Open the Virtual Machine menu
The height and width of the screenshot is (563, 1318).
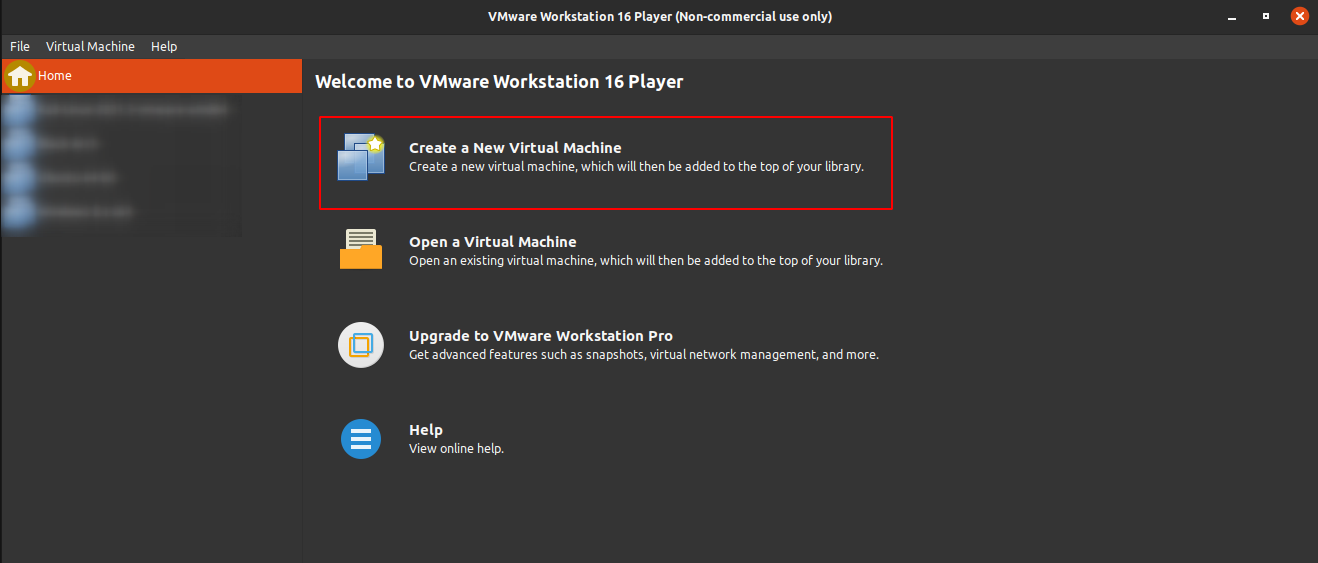point(90,46)
